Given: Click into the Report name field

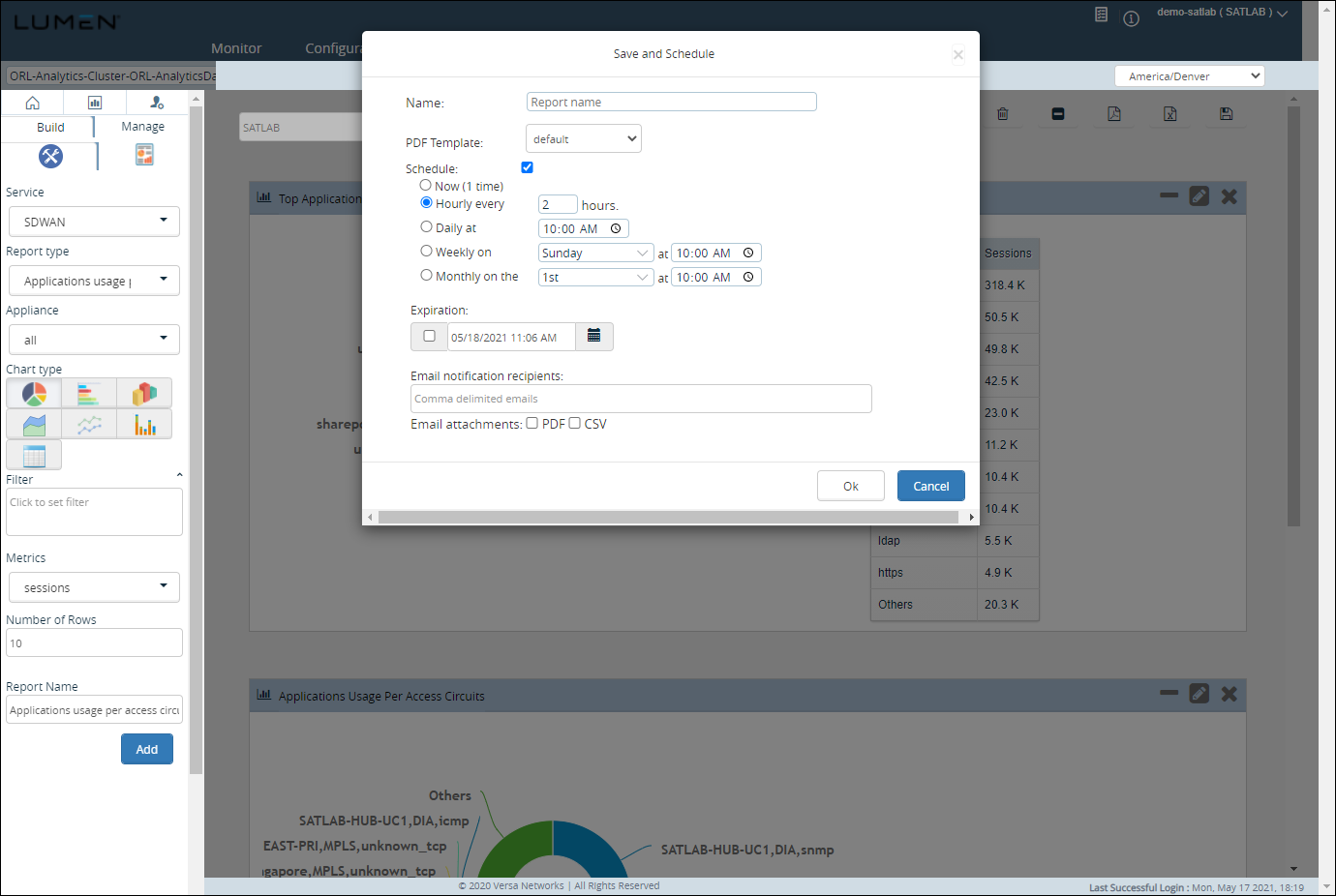Looking at the screenshot, I should [x=671, y=103].
